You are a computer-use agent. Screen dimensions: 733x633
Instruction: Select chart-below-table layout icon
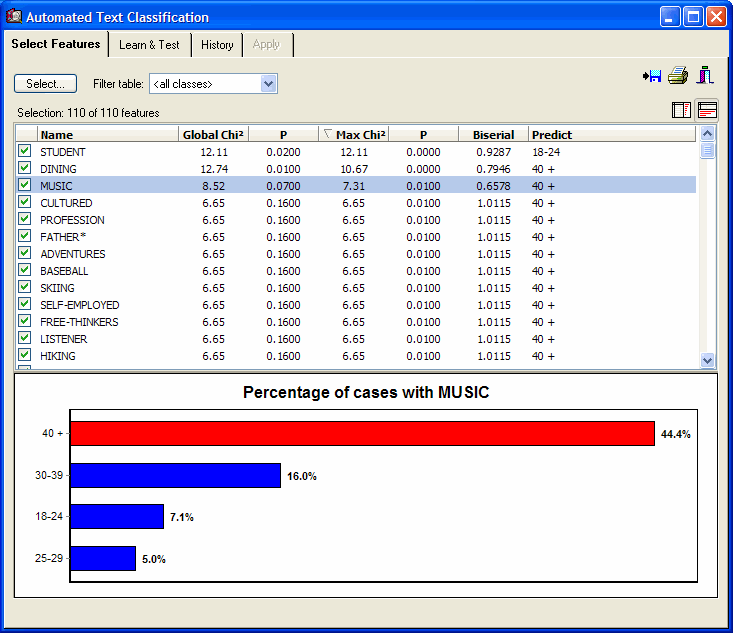pyautogui.click(x=707, y=110)
